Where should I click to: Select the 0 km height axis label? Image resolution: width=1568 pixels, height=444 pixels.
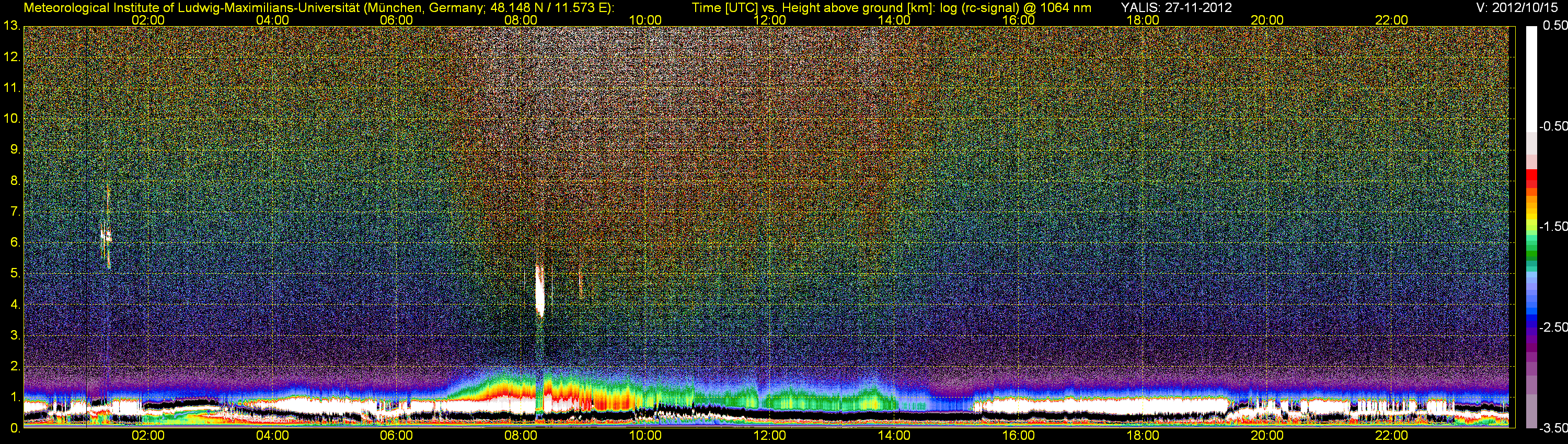coord(15,428)
